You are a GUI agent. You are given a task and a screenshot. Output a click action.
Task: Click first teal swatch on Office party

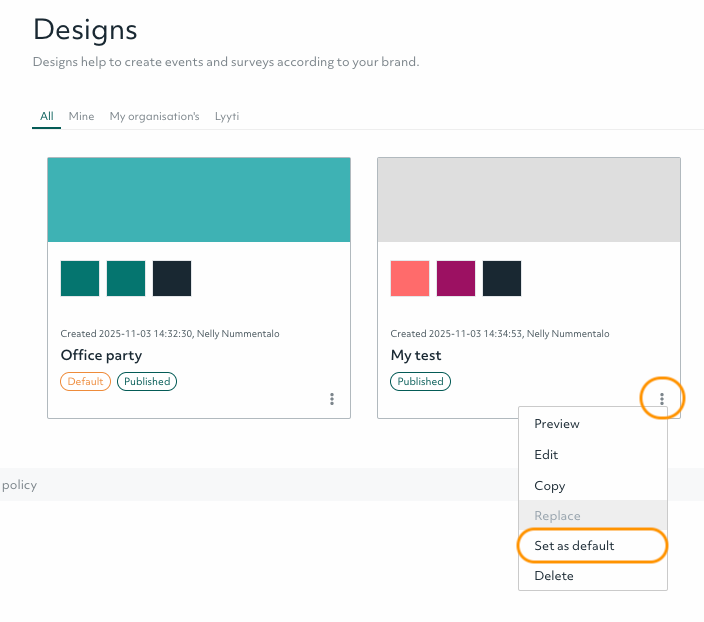pos(80,279)
